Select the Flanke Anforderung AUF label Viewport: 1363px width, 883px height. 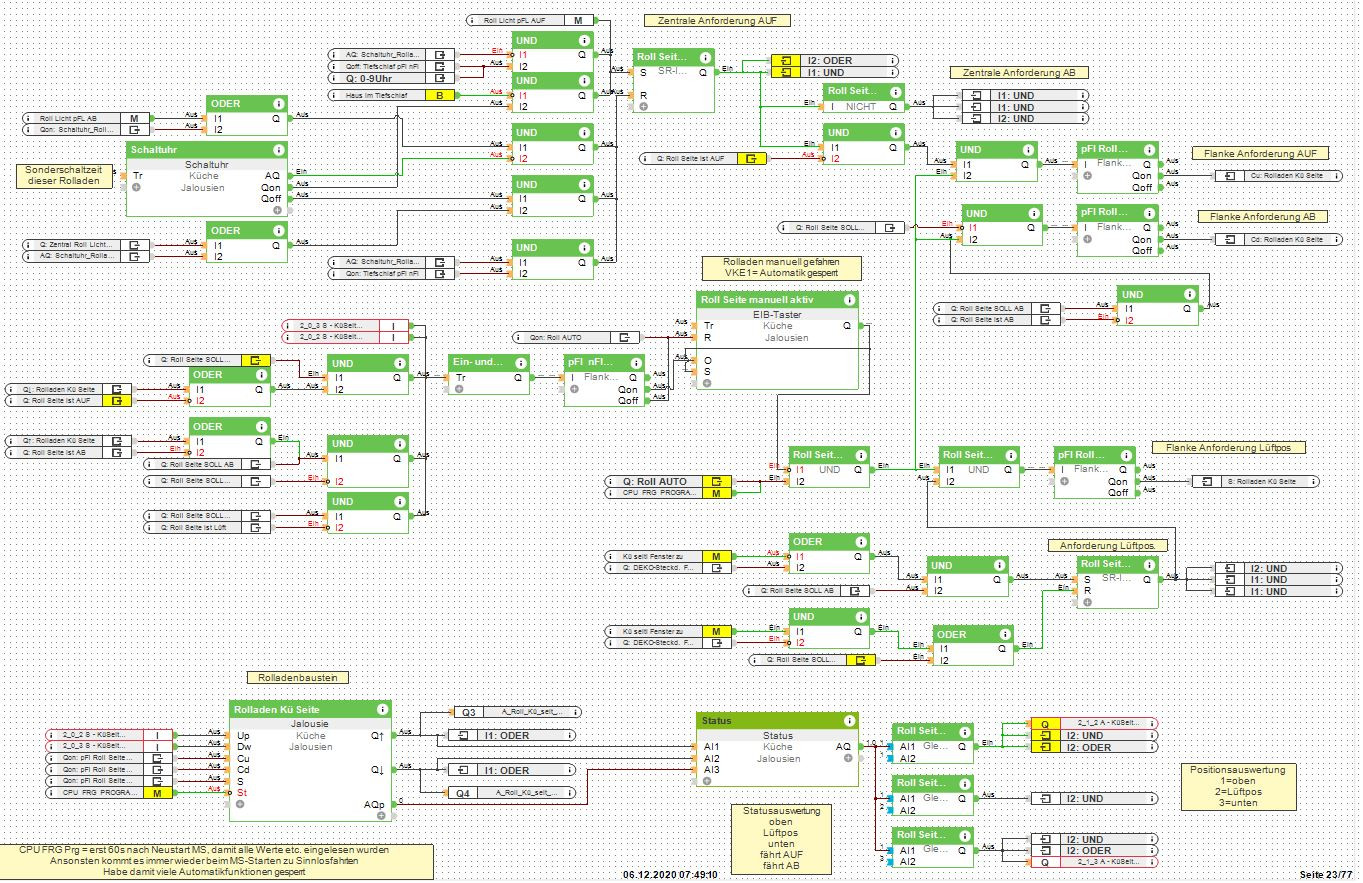click(1260, 154)
